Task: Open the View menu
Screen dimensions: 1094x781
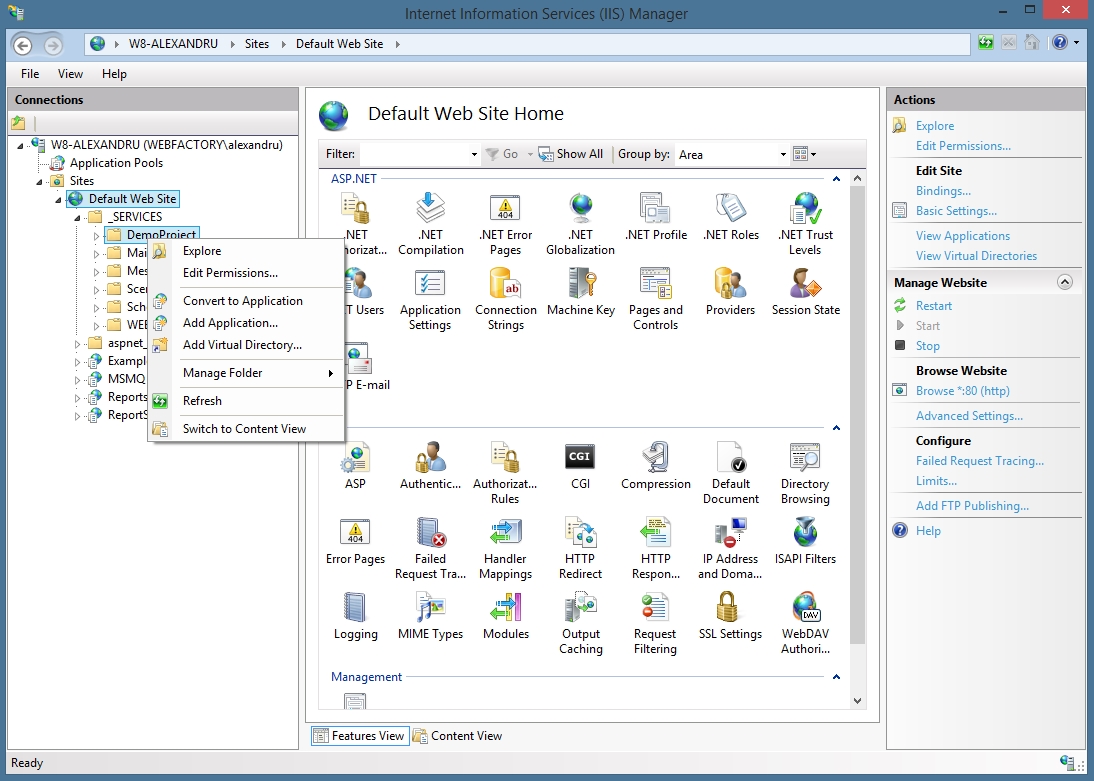Action: tap(70, 74)
